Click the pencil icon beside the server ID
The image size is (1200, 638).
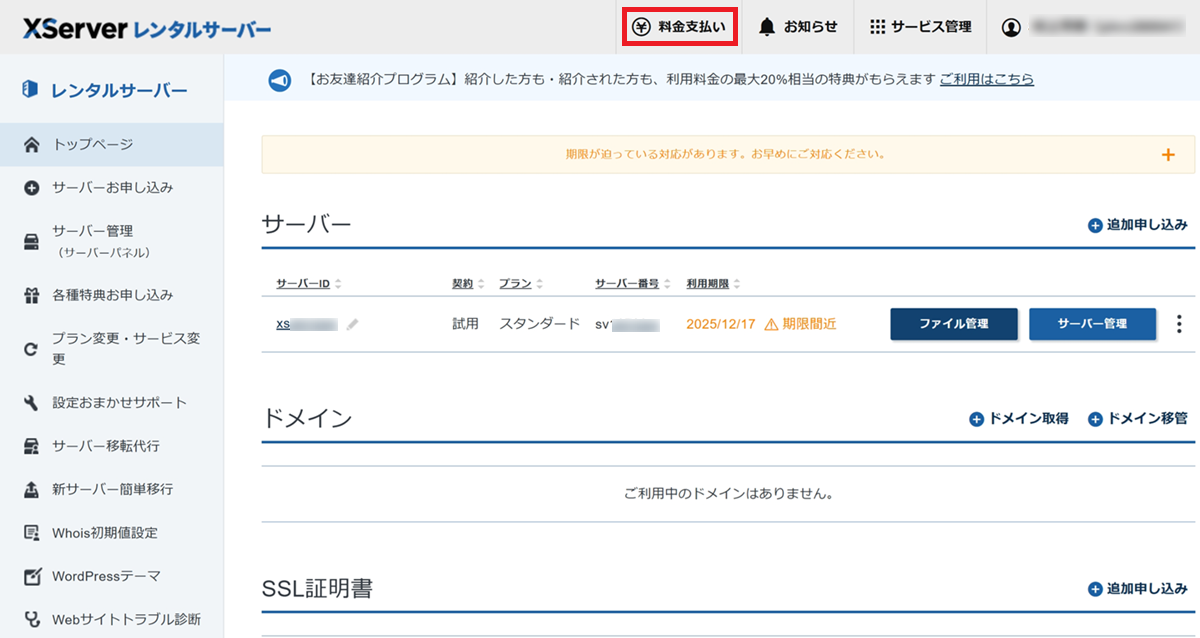pos(352,325)
